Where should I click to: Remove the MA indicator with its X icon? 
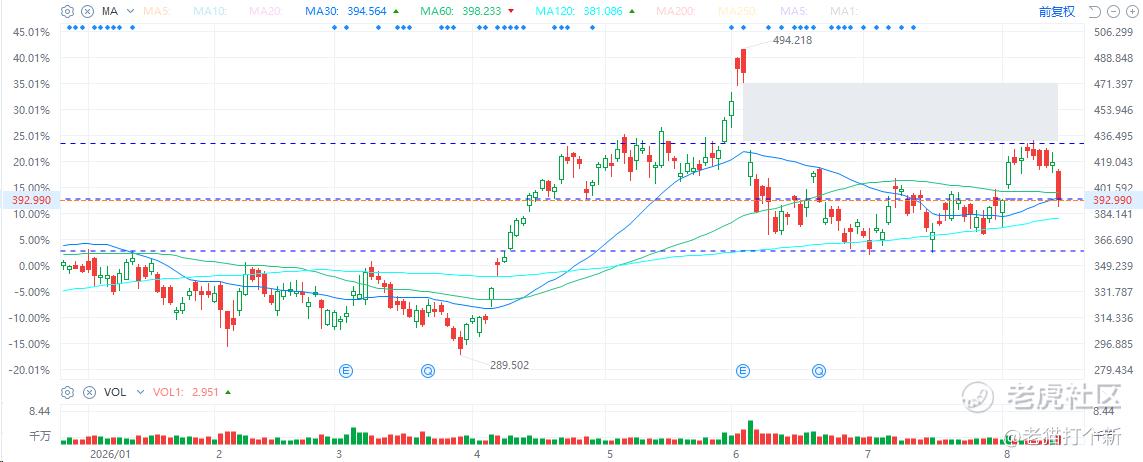tap(88, 12)
